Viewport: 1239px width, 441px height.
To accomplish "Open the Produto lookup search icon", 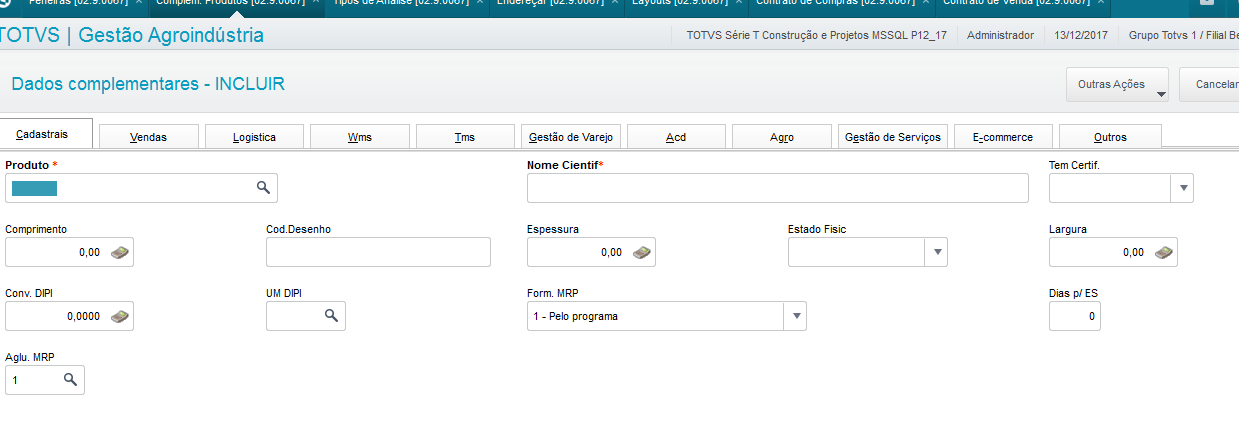I will 263,188.
